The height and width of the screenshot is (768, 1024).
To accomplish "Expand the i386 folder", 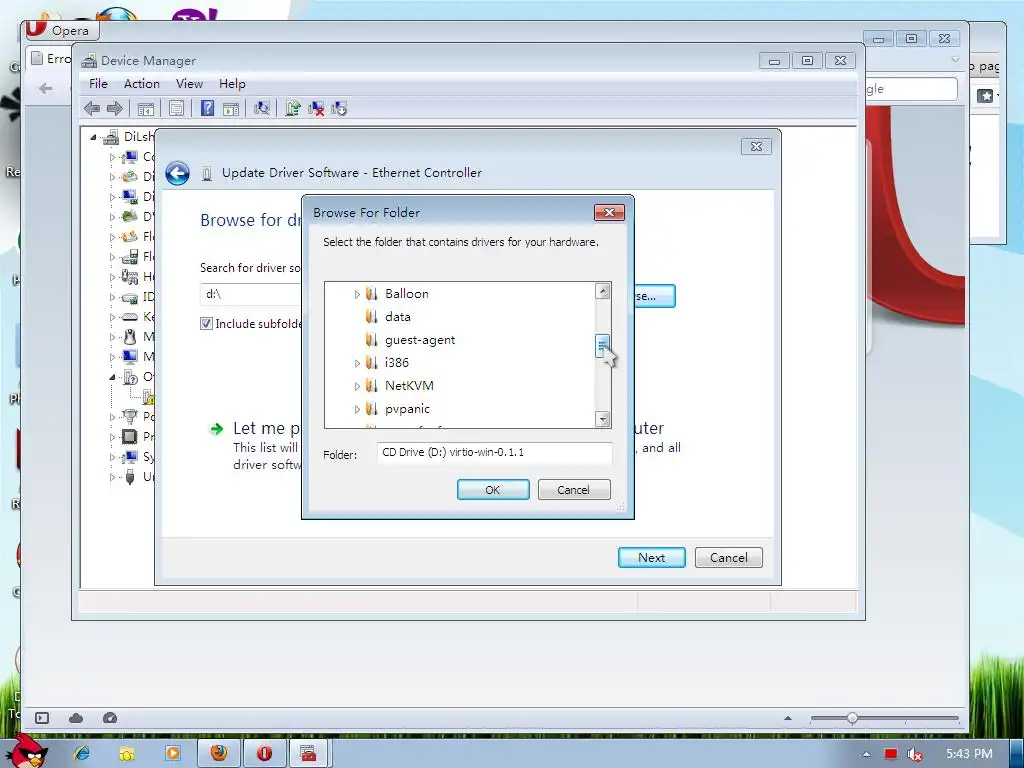I will (357, 363).
